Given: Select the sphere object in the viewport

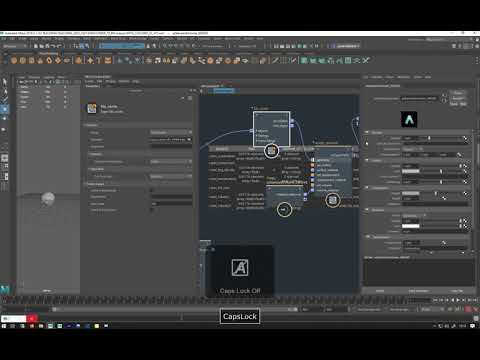Looking at the screenshot, I should (48, 199).
